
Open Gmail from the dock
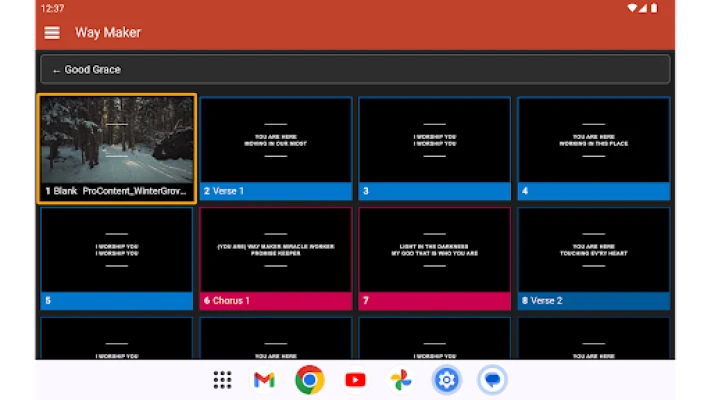coord(264,380)
